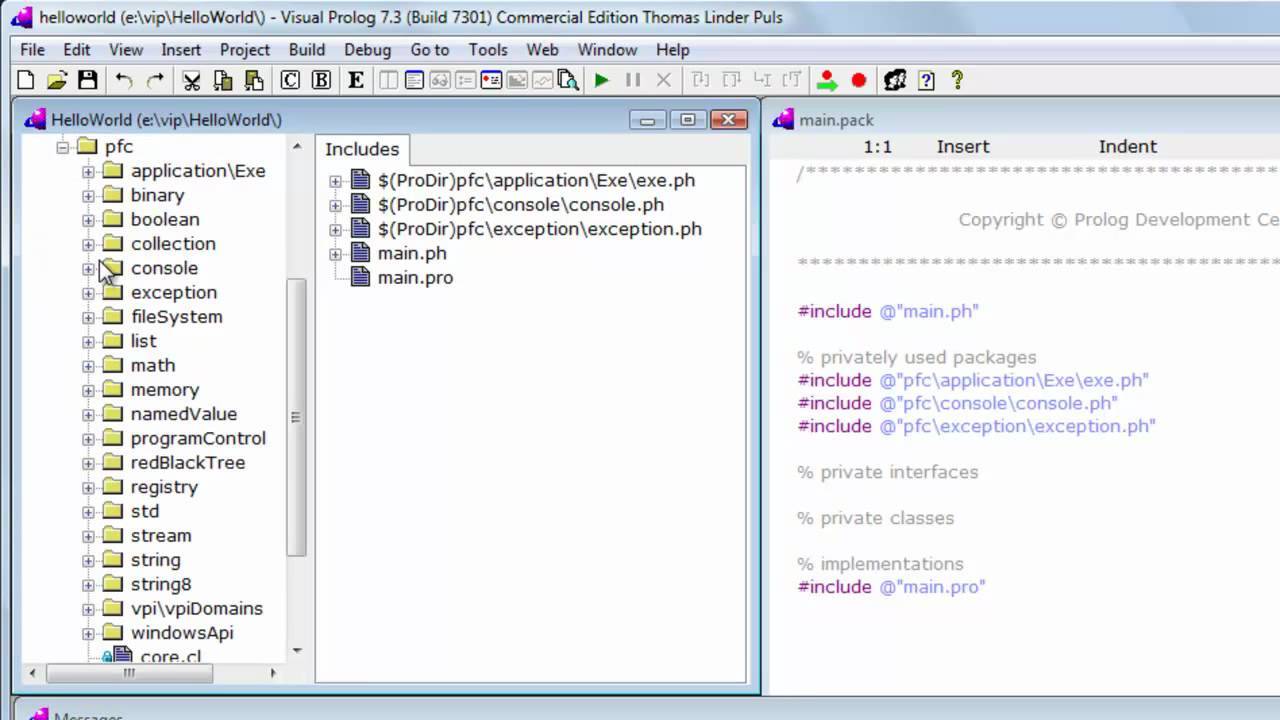Viewport: 1280px width, 720px height.
Task: Click the #include main.pro line in editor
Action: coord(891,587)
